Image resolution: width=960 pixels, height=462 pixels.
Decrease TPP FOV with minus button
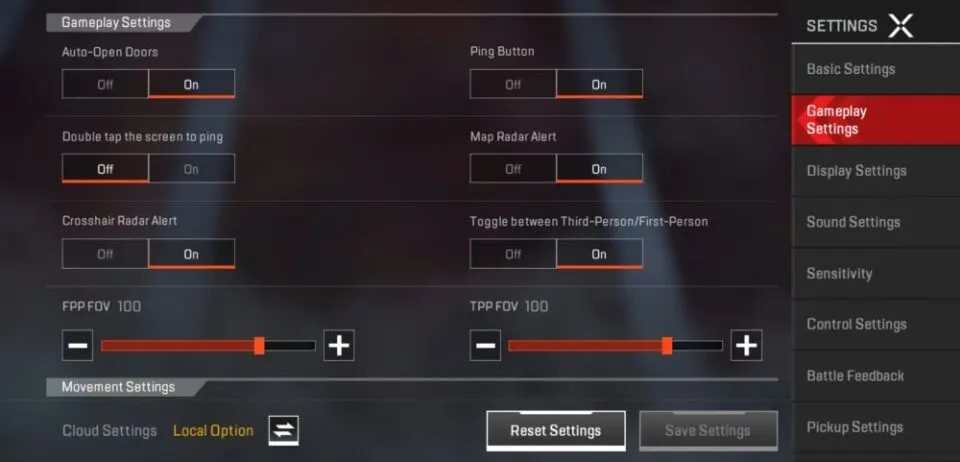click(486, 345)
